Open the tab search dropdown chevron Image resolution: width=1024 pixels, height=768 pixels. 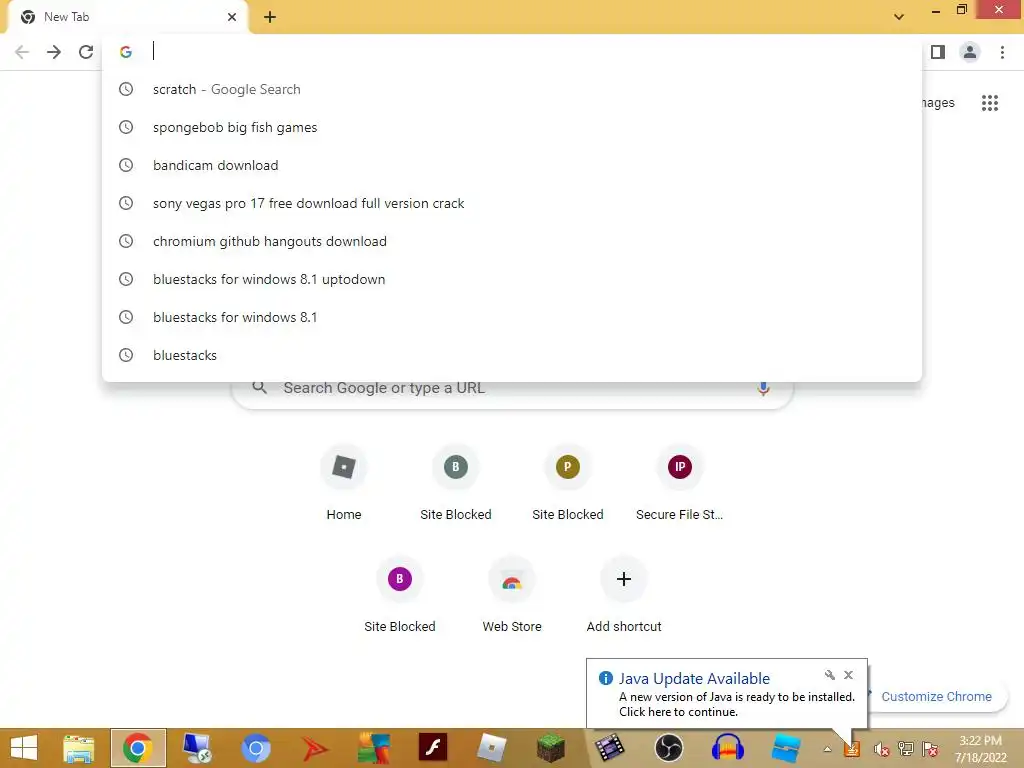pyautogui.click(x=899, y=17)
